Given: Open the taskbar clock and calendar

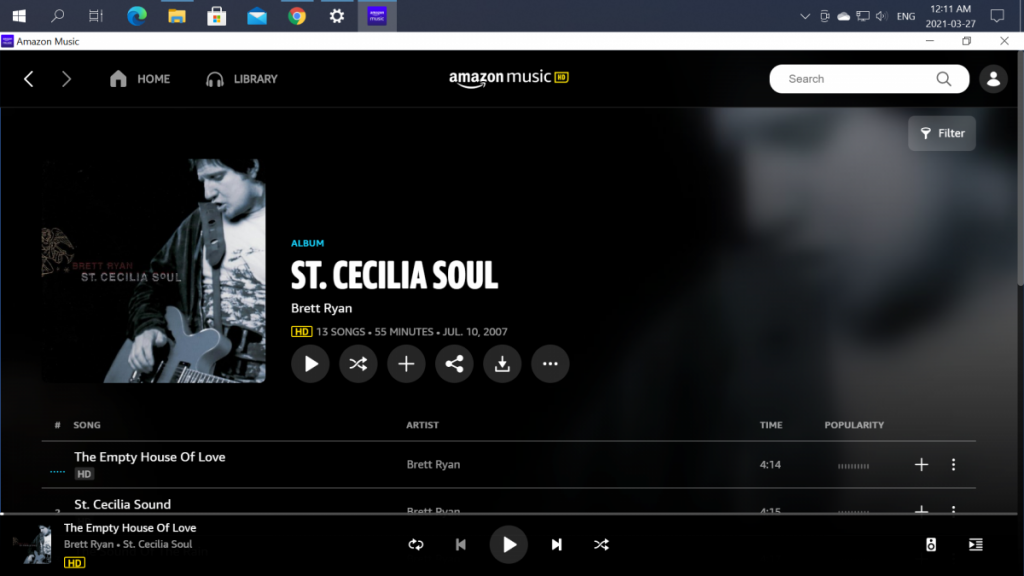Looking at the screenshot, I should click(951, 16).
